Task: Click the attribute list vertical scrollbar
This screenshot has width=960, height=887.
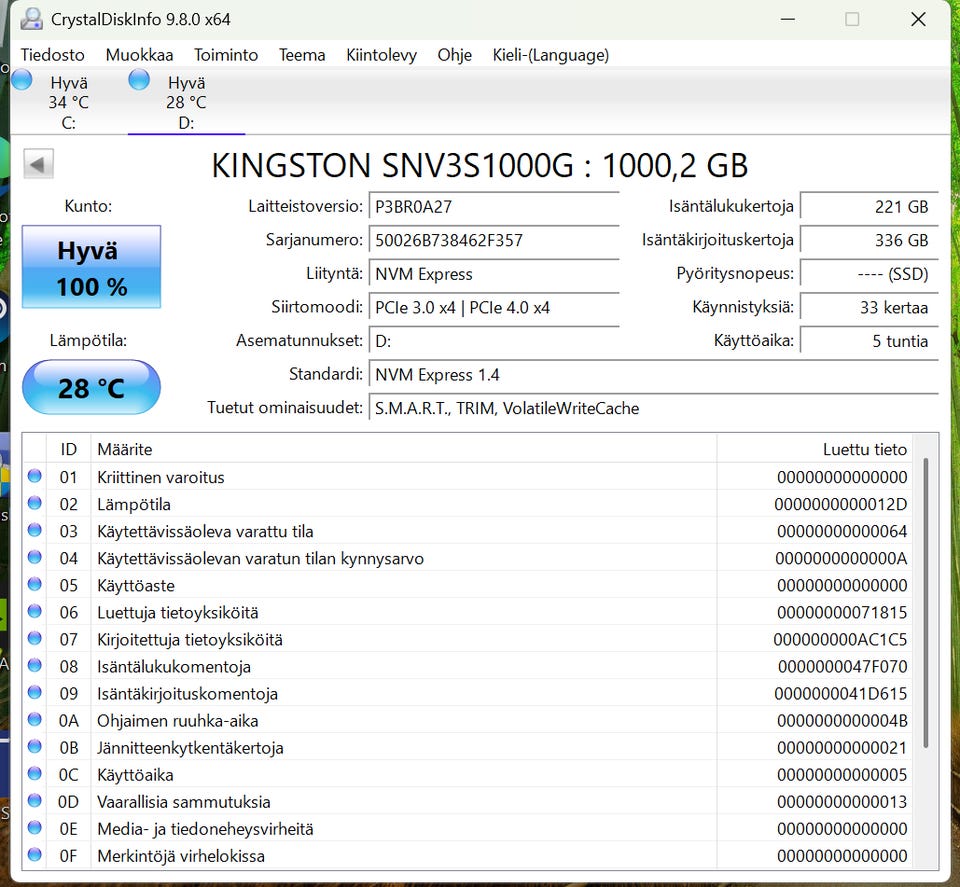Action: [x=926, y=600]
